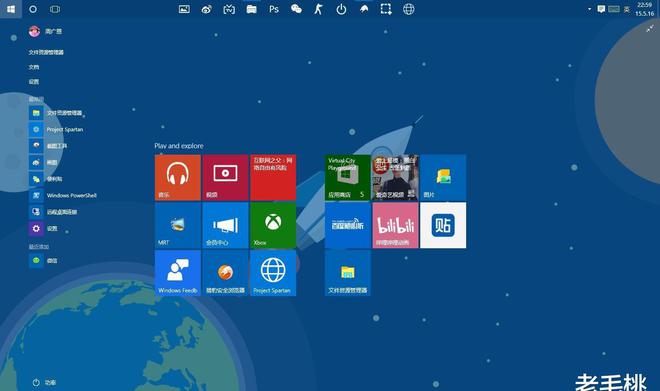This screenshot has width=660, height=391.
Task: Open the 会员中心 megaphone tile
Action: click(x=225, y=225)
